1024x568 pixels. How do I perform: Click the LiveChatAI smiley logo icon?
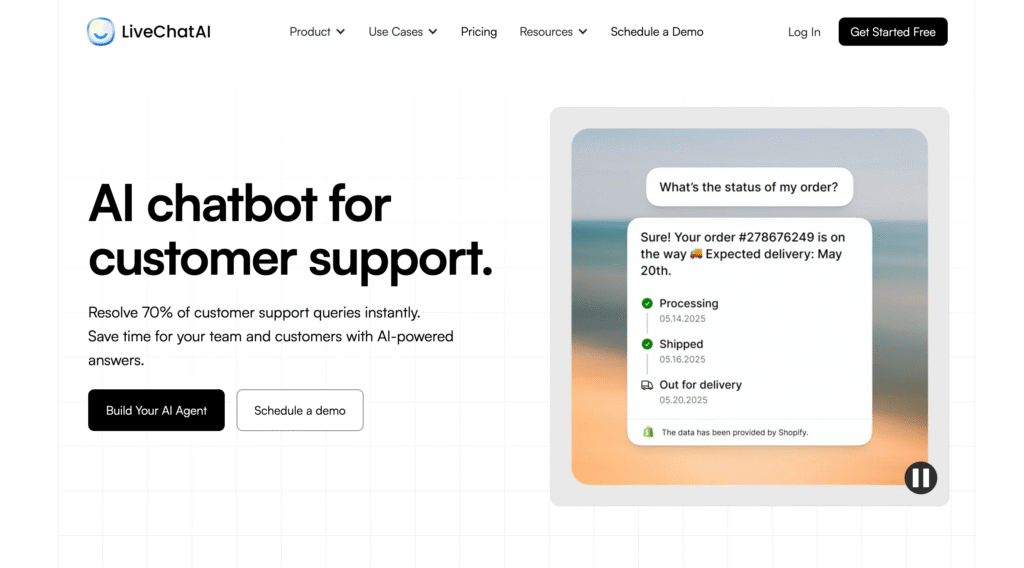pos(101,32)
